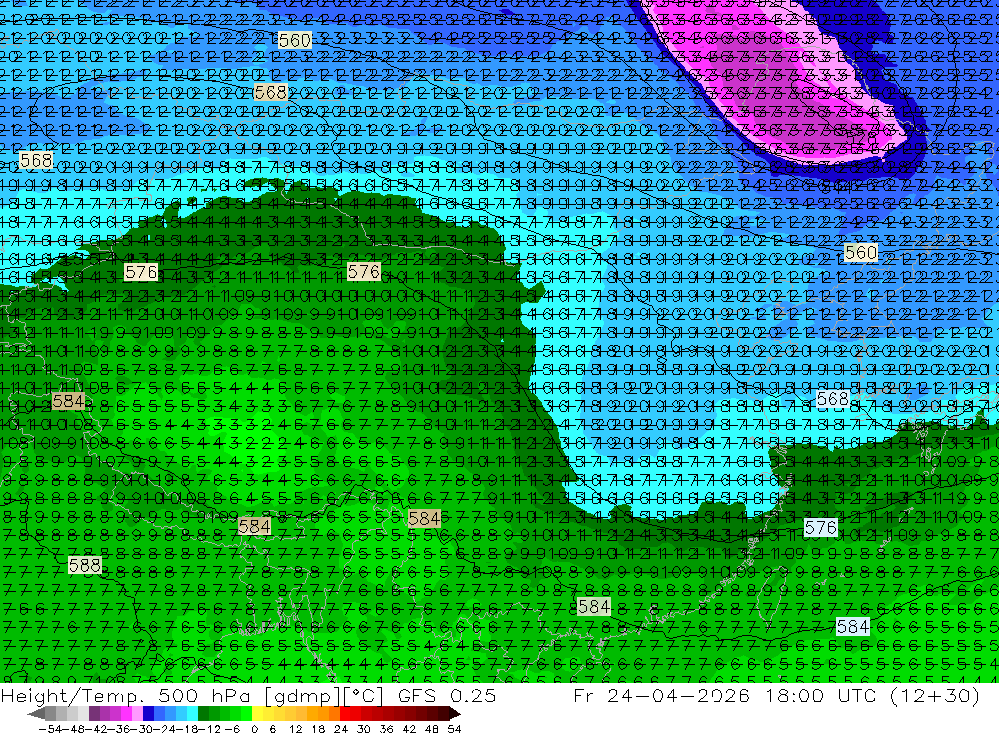The width and height of the screenshot is (1000, 733).
Task: Click the dark red arrow ending the color scale
Action: pyautogui.click(x=455, y=714)
